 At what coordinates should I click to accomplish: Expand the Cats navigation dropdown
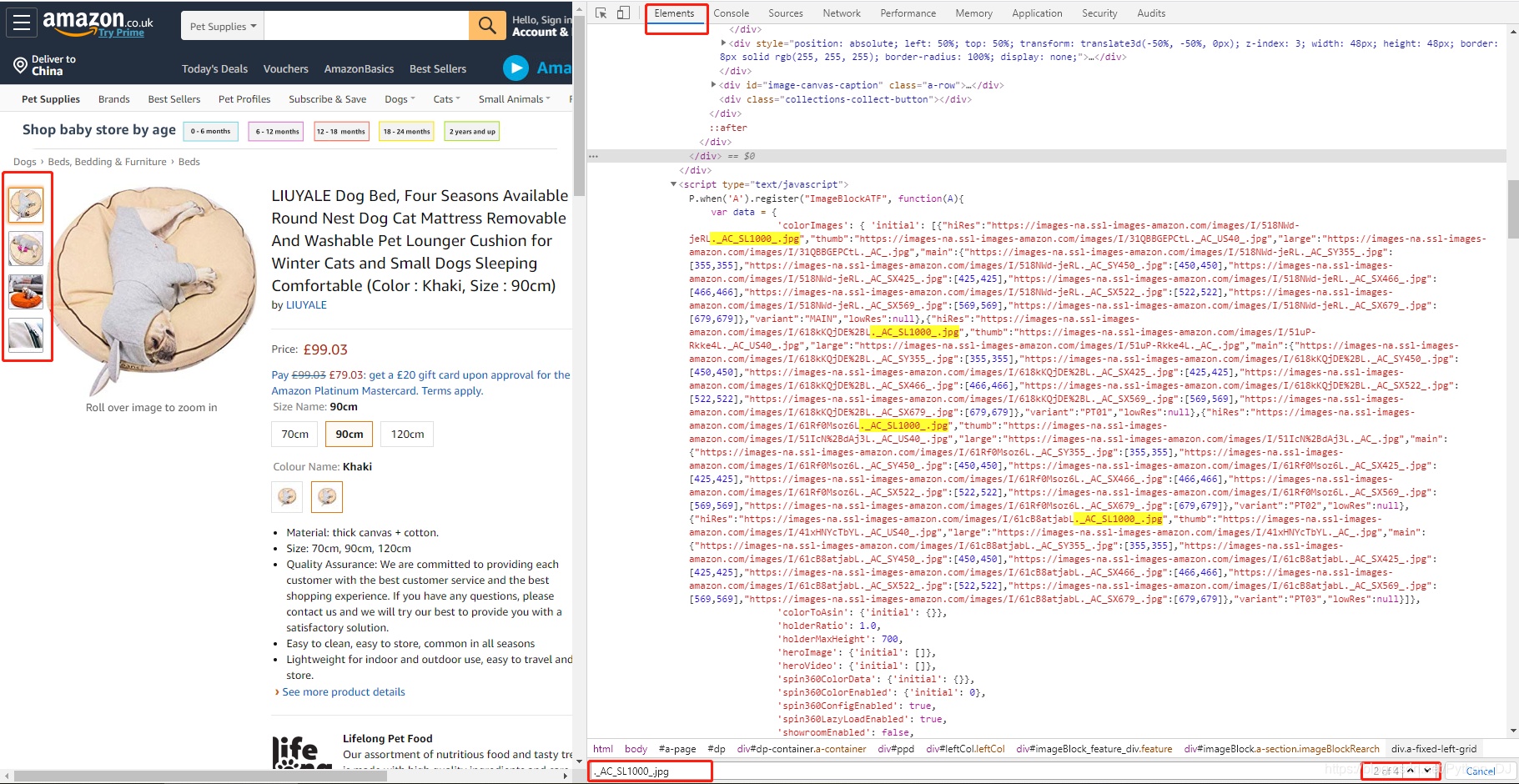point(446,99)
